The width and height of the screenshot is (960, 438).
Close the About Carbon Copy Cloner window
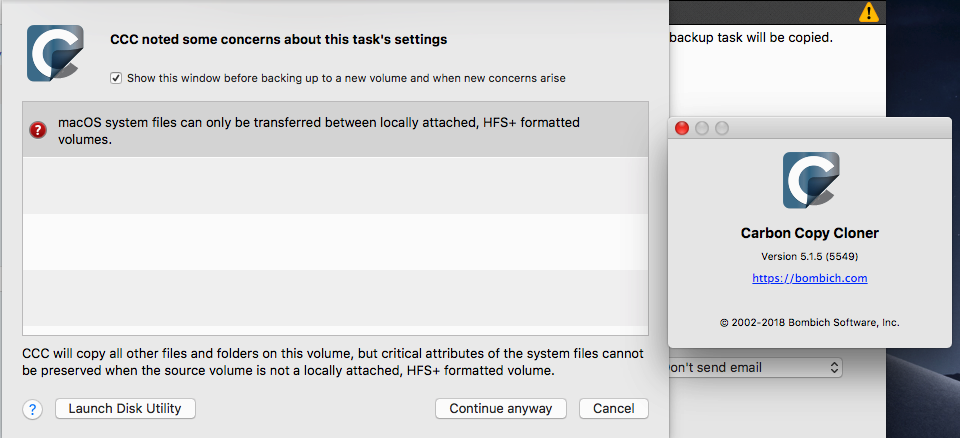pos(681,128)
